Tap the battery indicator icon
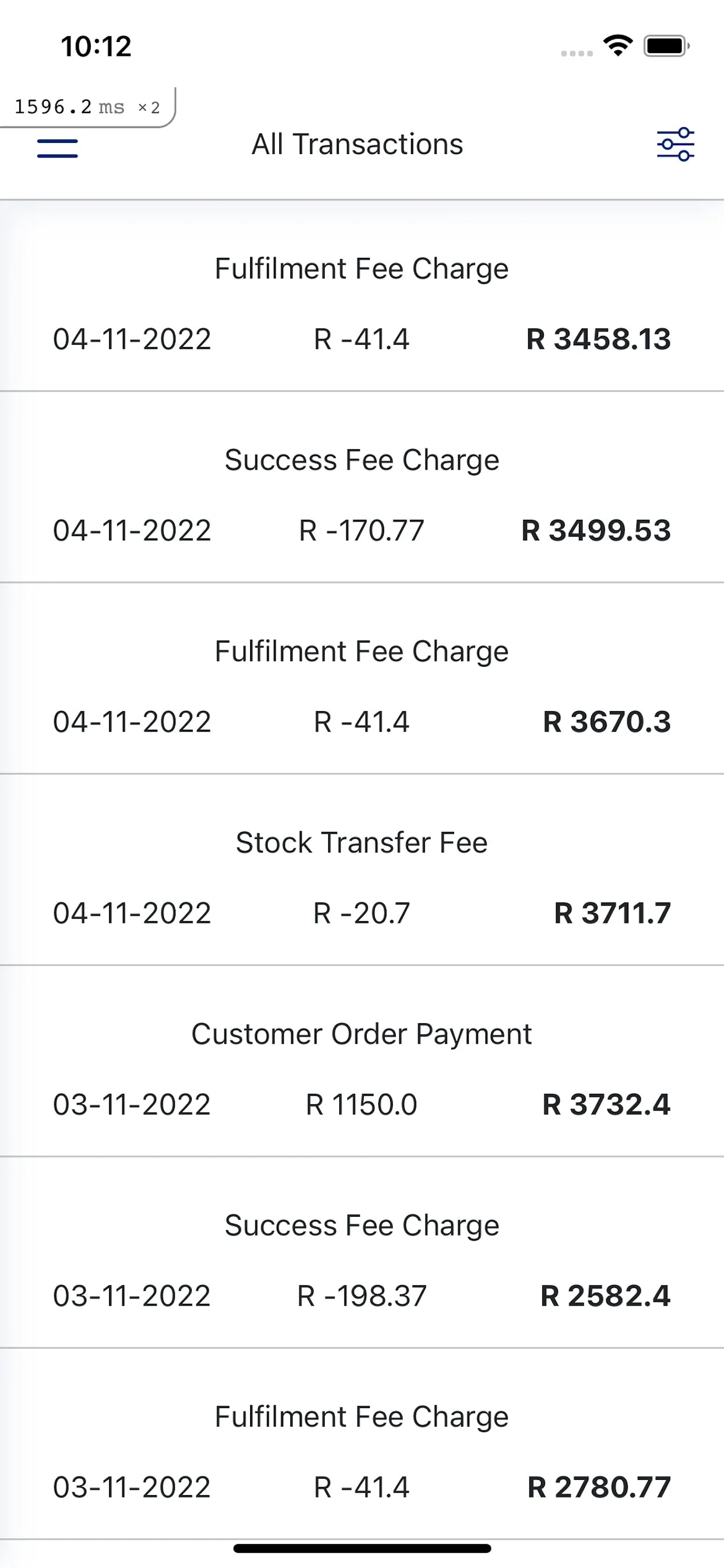This screenshot has width=724, height=1568. click(666, 45)
